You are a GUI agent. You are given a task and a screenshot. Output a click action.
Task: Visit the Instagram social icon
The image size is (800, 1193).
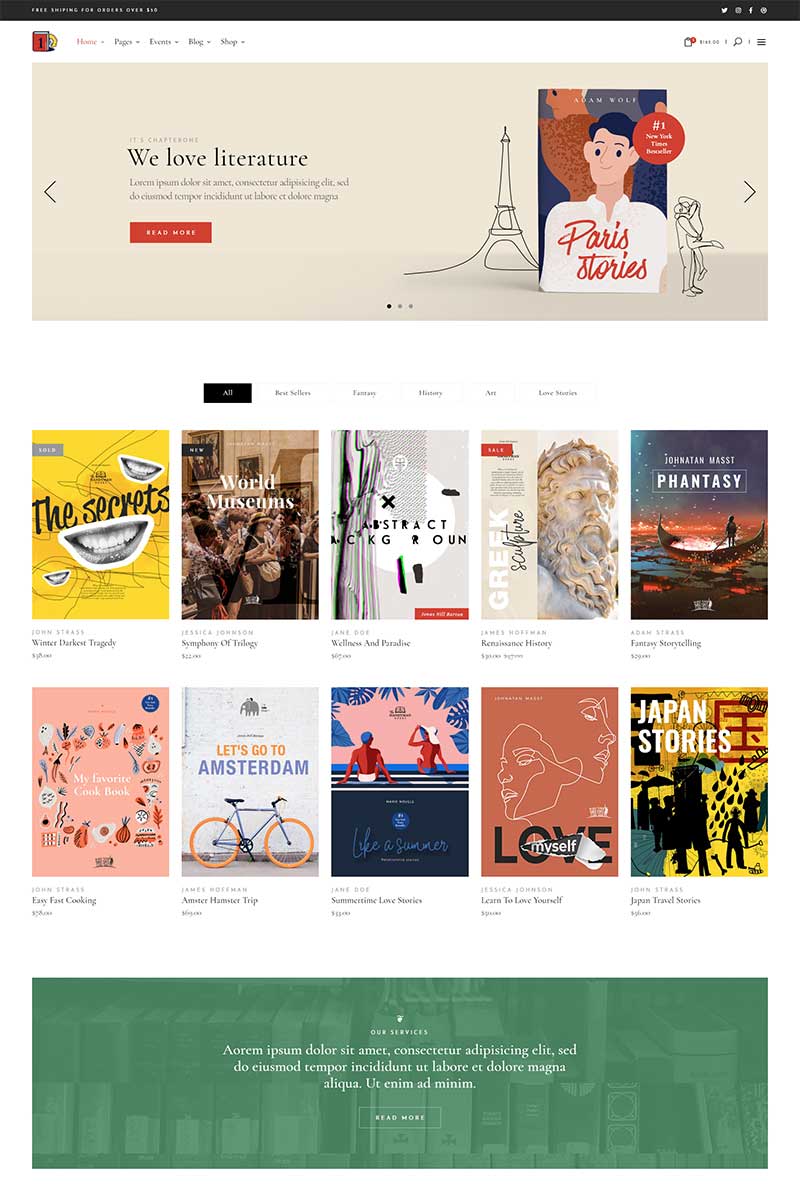[738, 10]
